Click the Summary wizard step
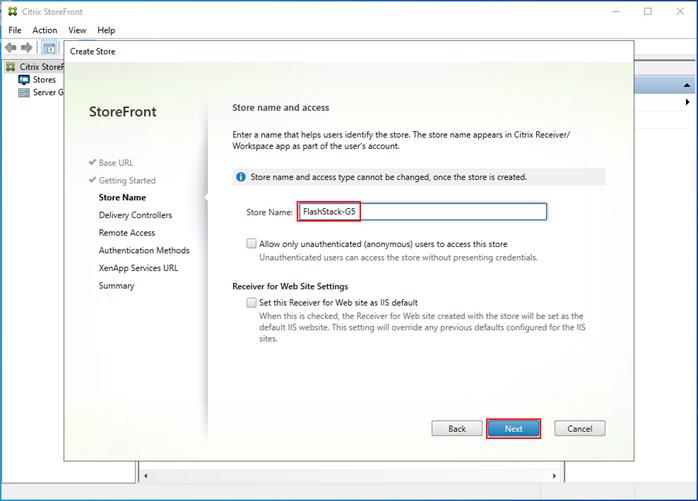The height and width of the screenshot is (501, 698). (116, 285)
